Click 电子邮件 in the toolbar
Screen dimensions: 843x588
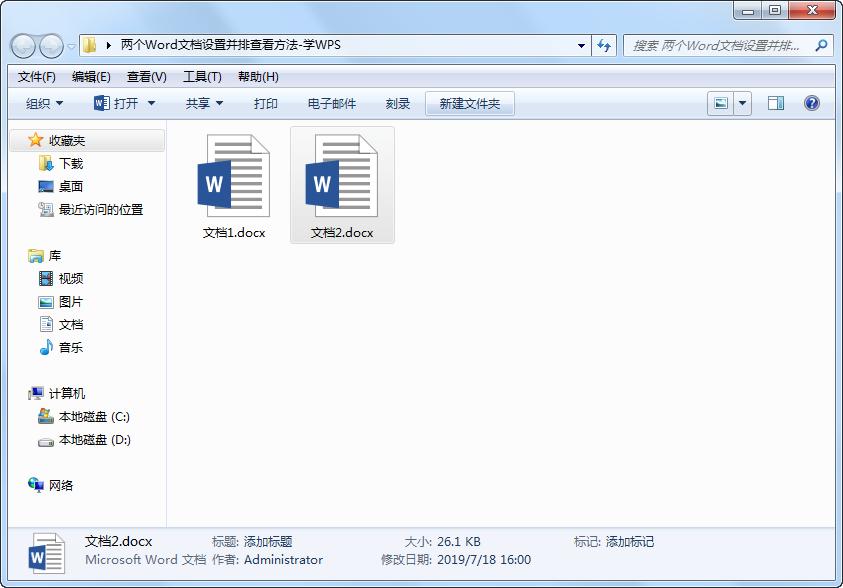click(332, 103)
